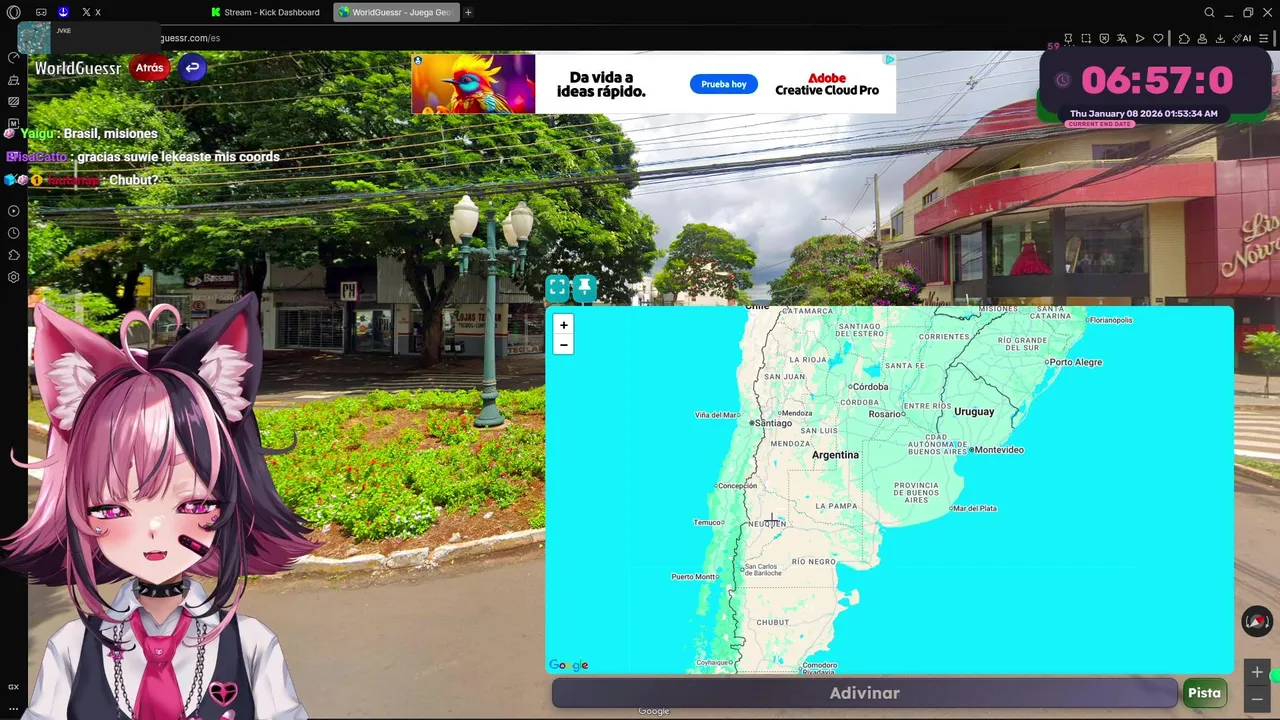Image resolution: width=1280 pixels, height=720 pixels.
Task: Click the street view compass icon
Action: coord(1257,621)
